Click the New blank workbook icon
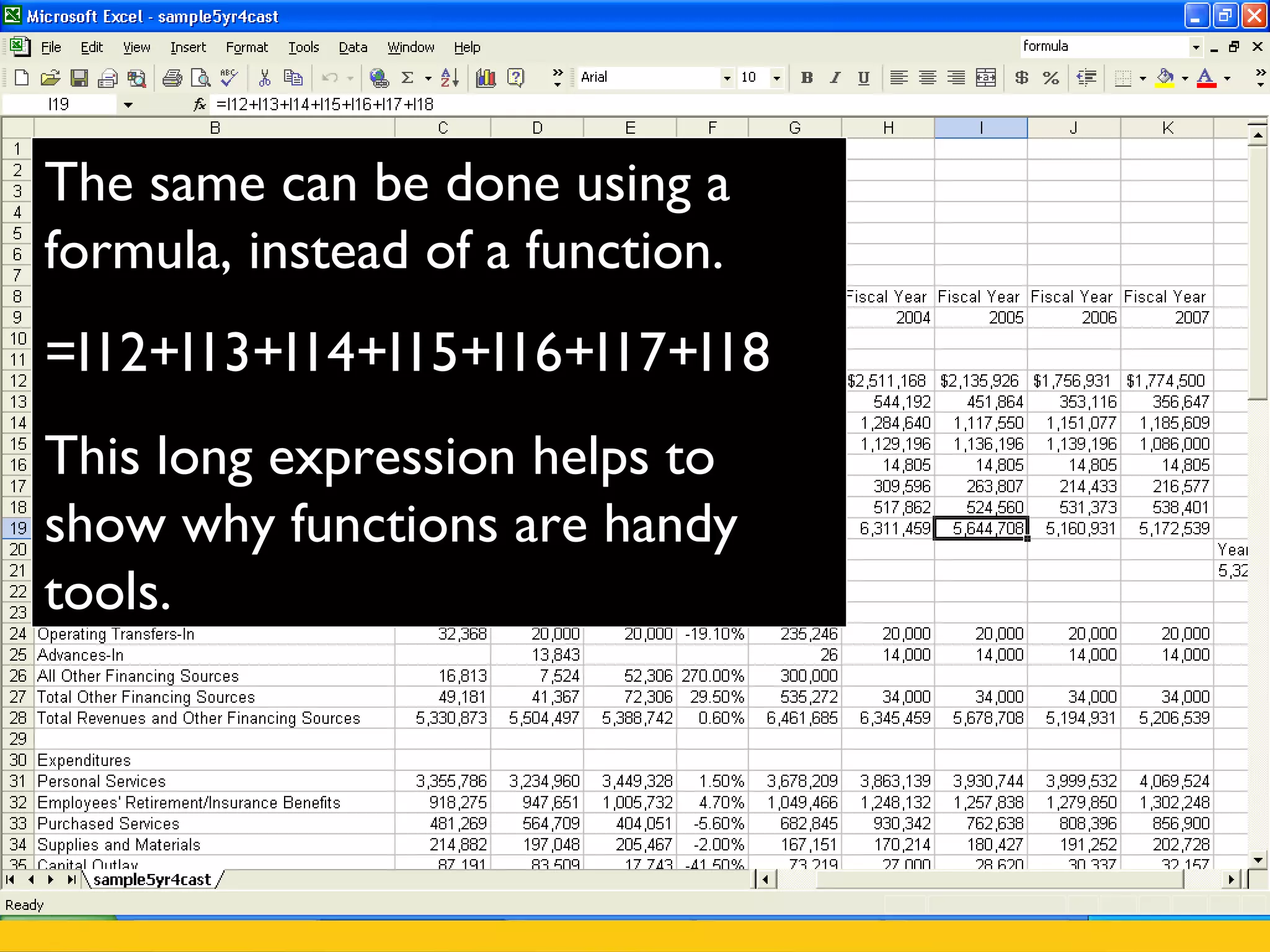The height and width of the screenshot is (952, 1270). pos(22,77)
